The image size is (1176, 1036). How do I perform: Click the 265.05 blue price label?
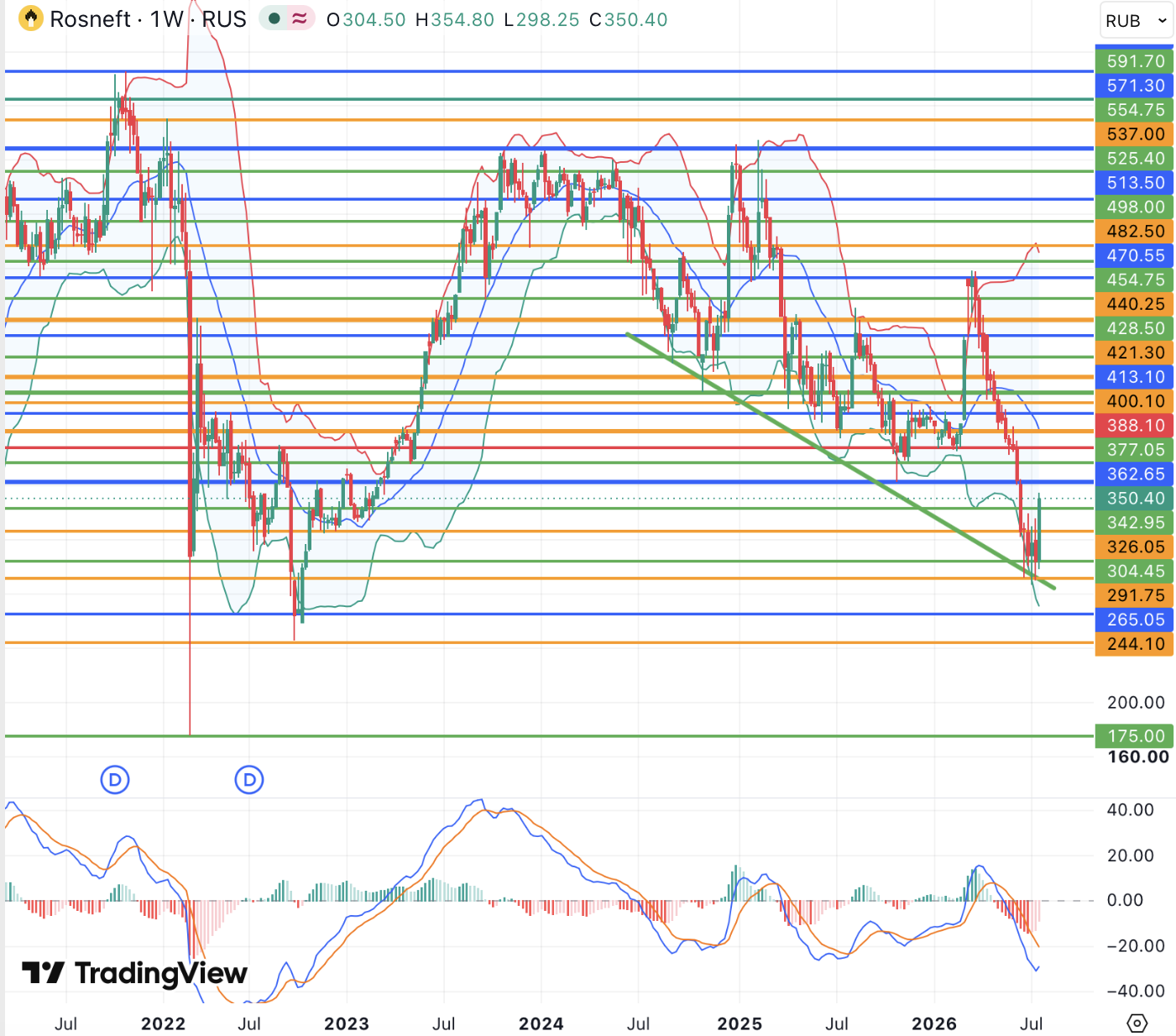1135,620
